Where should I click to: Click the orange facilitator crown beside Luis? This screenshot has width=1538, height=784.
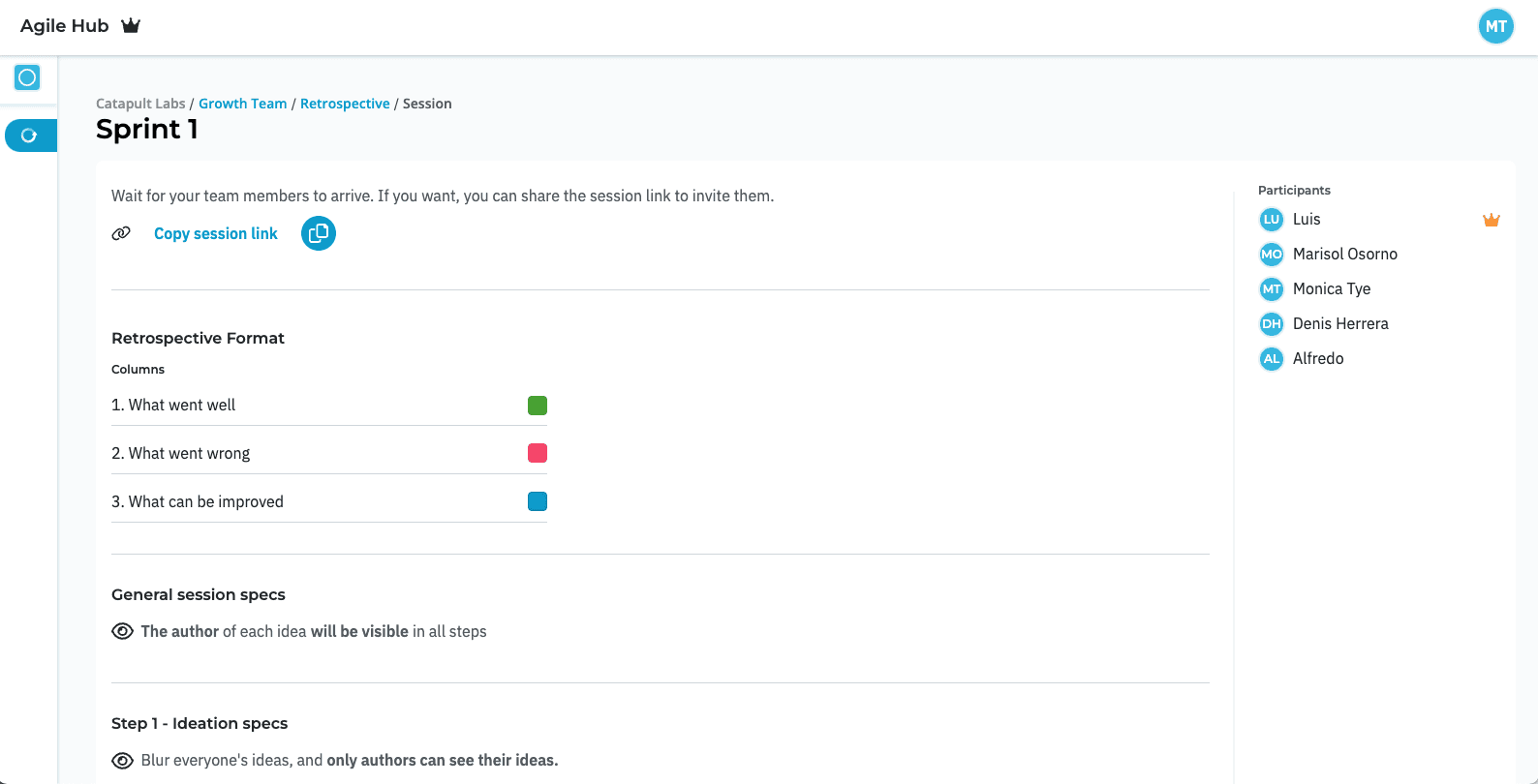[1491, 220]
